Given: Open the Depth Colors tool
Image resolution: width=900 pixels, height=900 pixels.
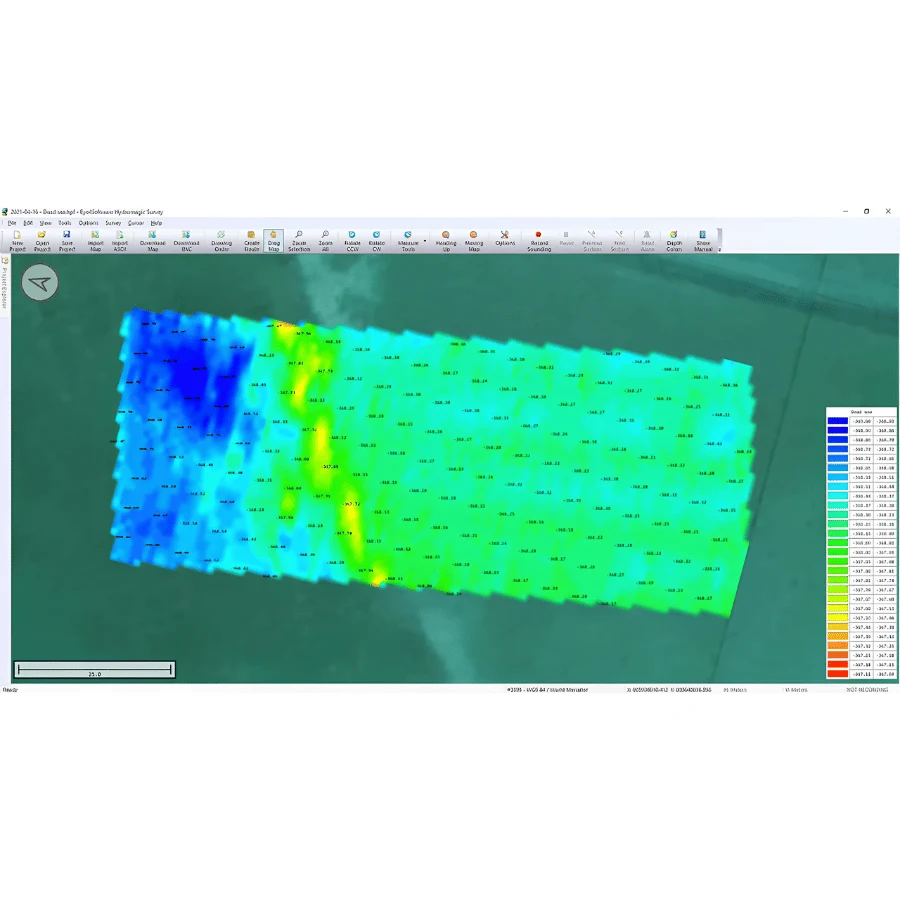Looking at the screenshot, I should (674, 241).
